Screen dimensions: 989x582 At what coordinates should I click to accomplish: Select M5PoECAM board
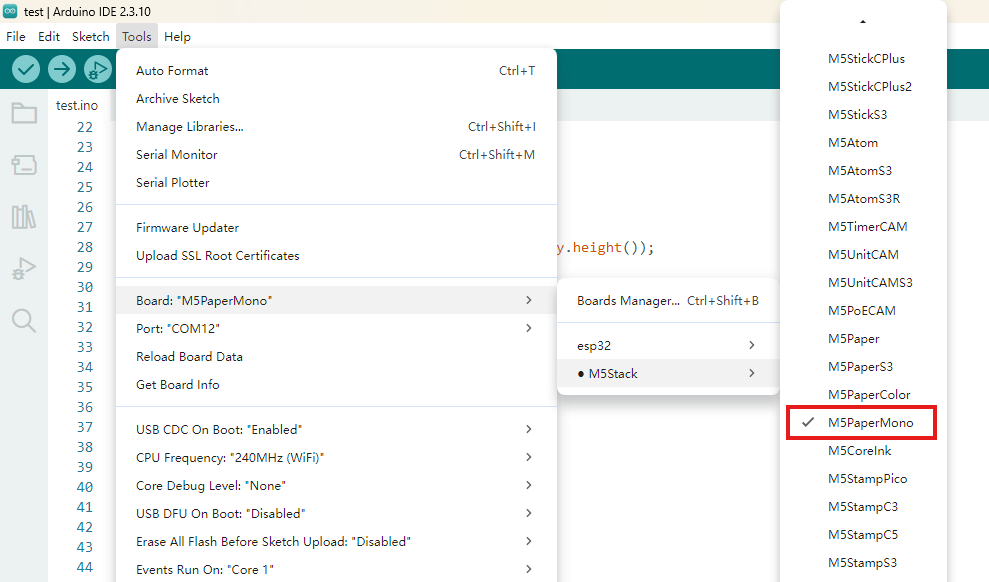(863, 310)
